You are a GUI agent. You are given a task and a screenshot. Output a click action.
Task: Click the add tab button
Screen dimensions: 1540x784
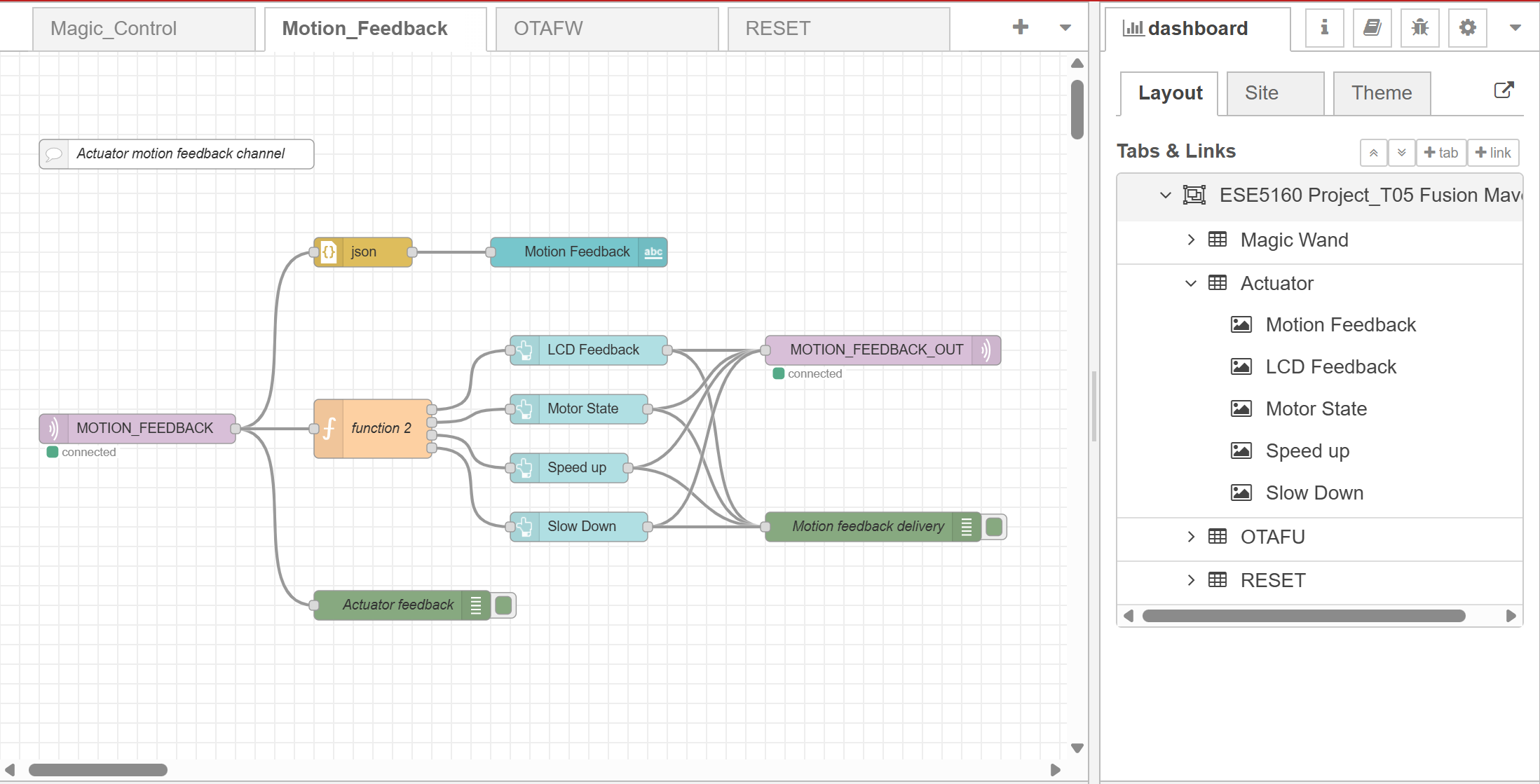click(x=1441, y=153)
